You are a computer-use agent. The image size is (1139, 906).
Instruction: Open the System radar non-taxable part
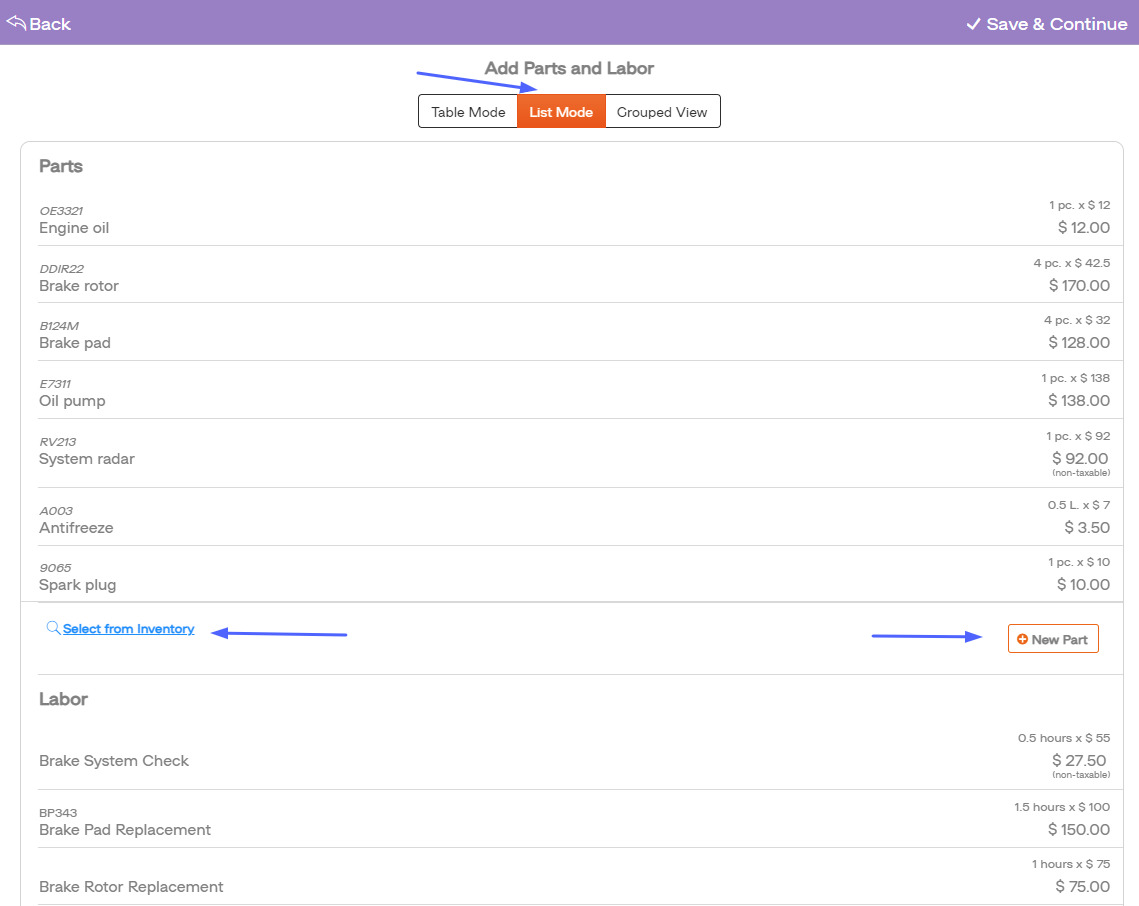(x=87, y=459)
